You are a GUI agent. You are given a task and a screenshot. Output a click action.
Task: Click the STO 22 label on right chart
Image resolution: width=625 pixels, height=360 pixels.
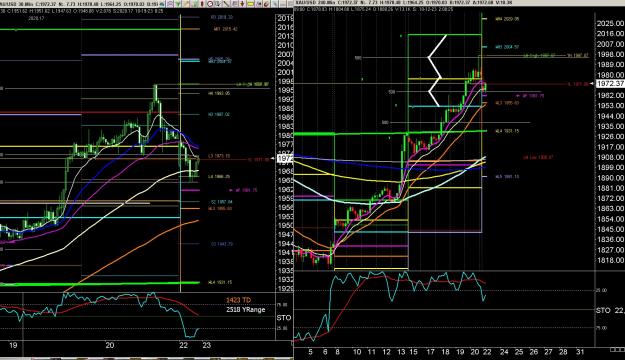point(610,310)
